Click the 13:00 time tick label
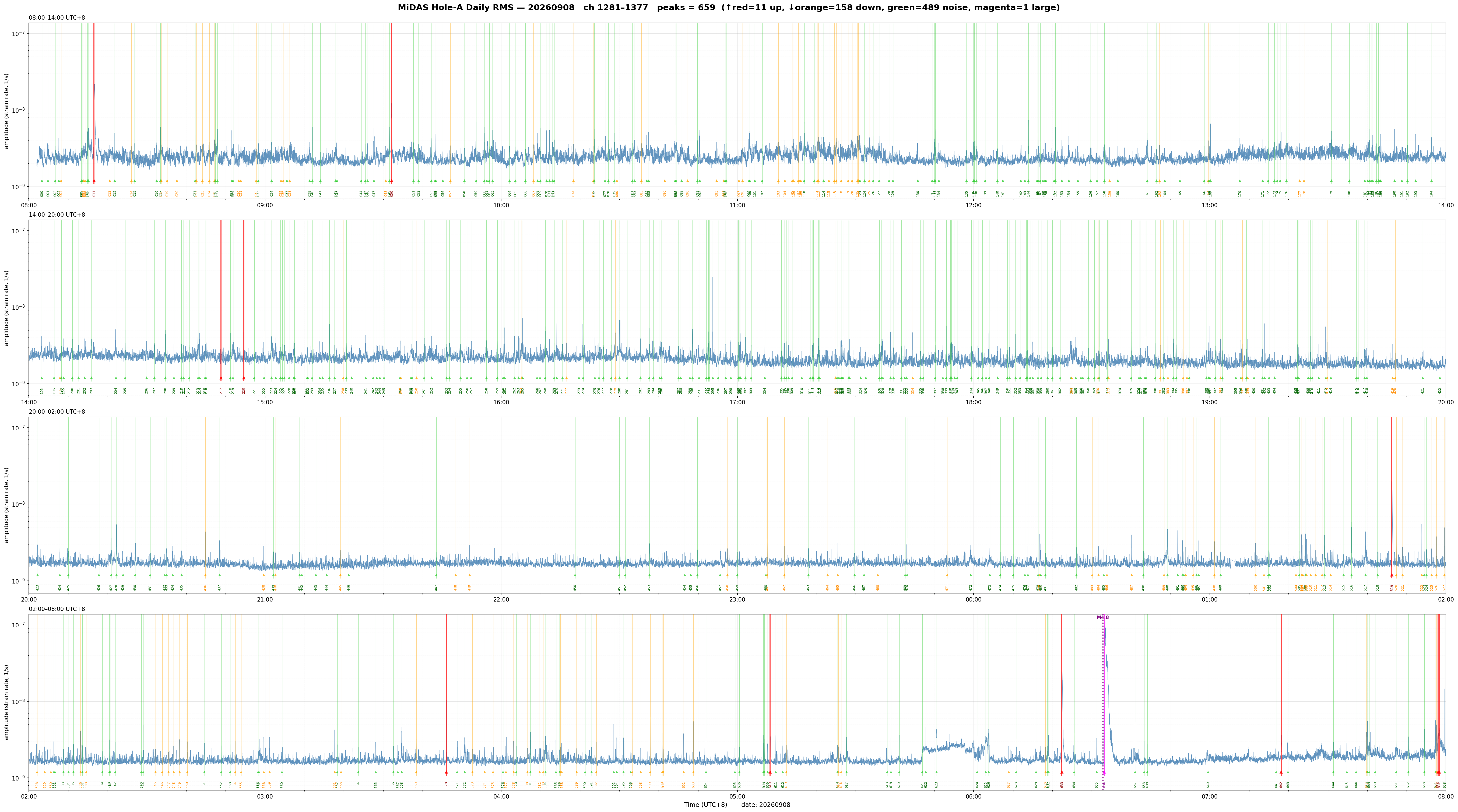This screenshot has width=1458, height=812. 1210,205
